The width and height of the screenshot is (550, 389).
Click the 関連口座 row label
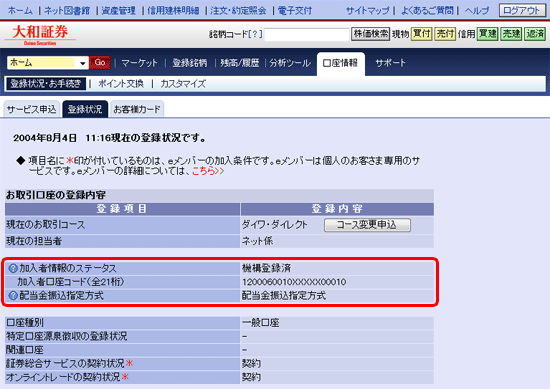25,350
